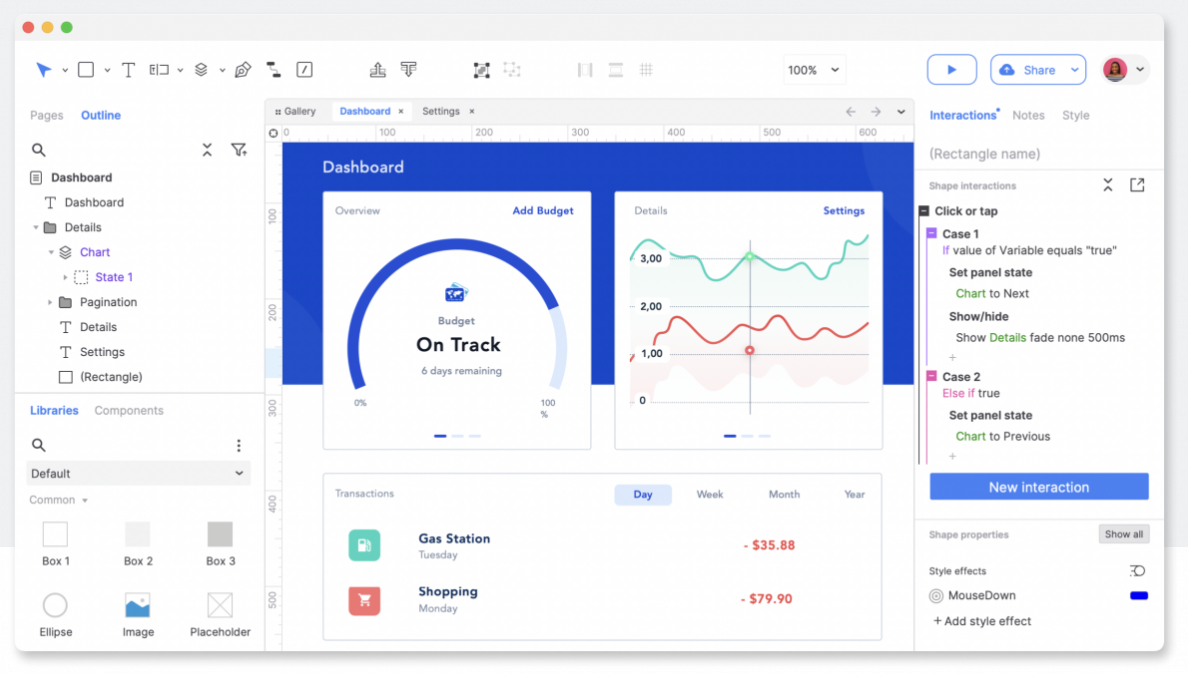Click the Preview play button
This screenshot has height=673, width=1188.
[x=952, y=70]
